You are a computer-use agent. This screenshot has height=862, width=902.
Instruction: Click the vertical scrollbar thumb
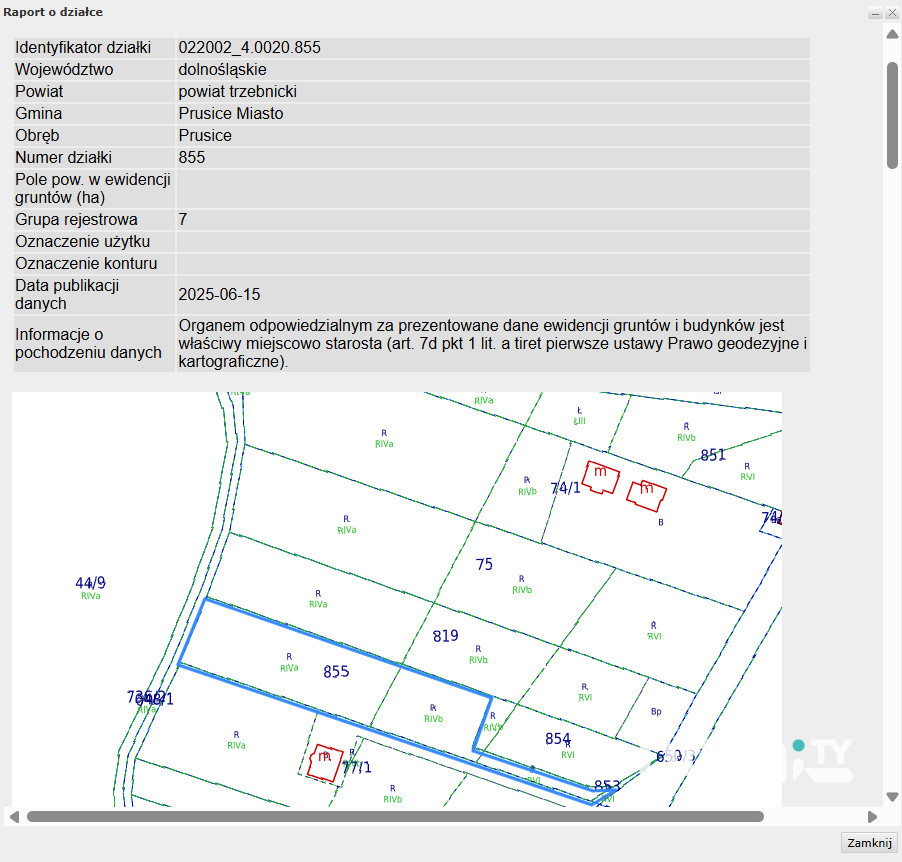892,115
